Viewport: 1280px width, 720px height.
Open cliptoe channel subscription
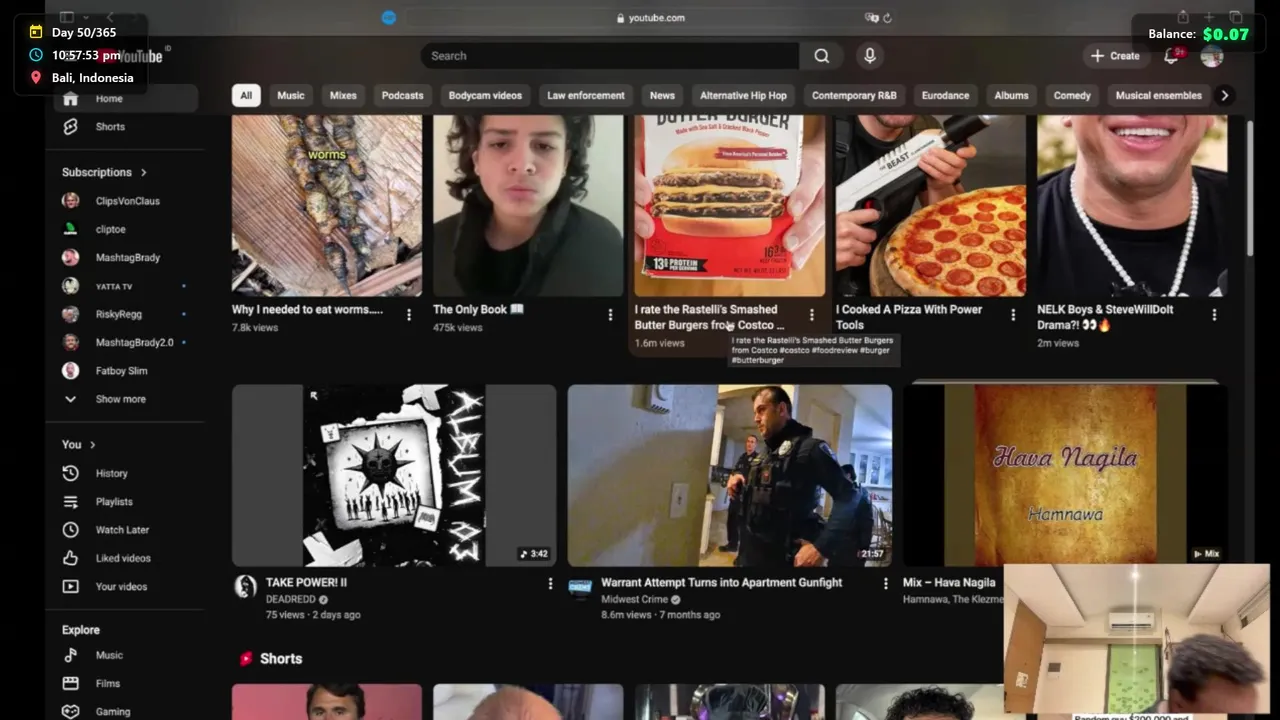point(125,229)
